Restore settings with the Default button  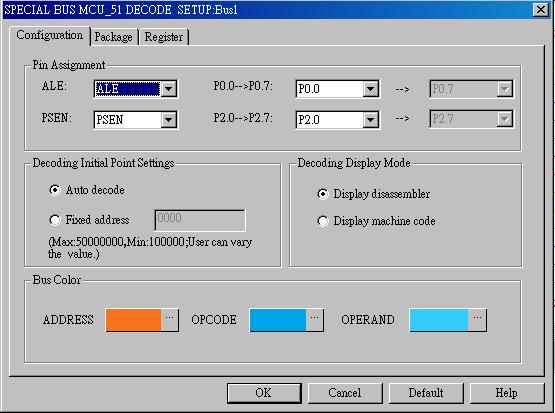click(x=426, y=393)
